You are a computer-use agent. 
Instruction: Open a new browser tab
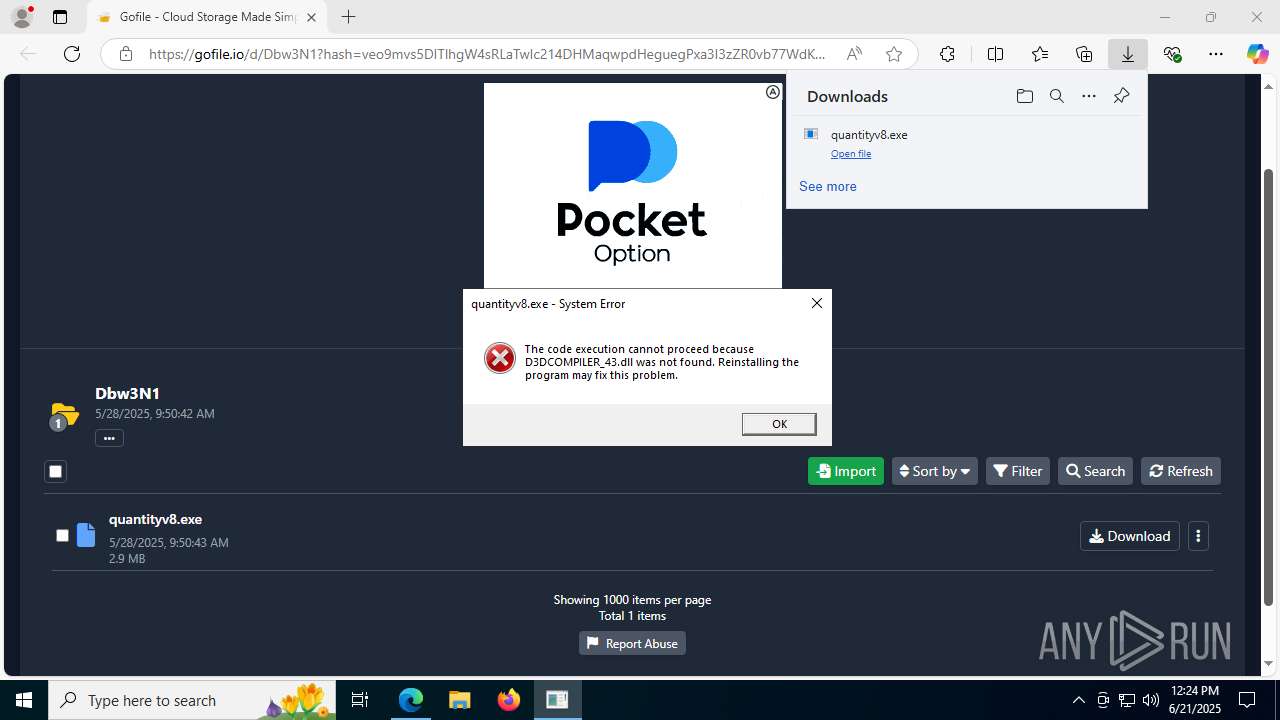pyautogui.click(x=348, y=17)
